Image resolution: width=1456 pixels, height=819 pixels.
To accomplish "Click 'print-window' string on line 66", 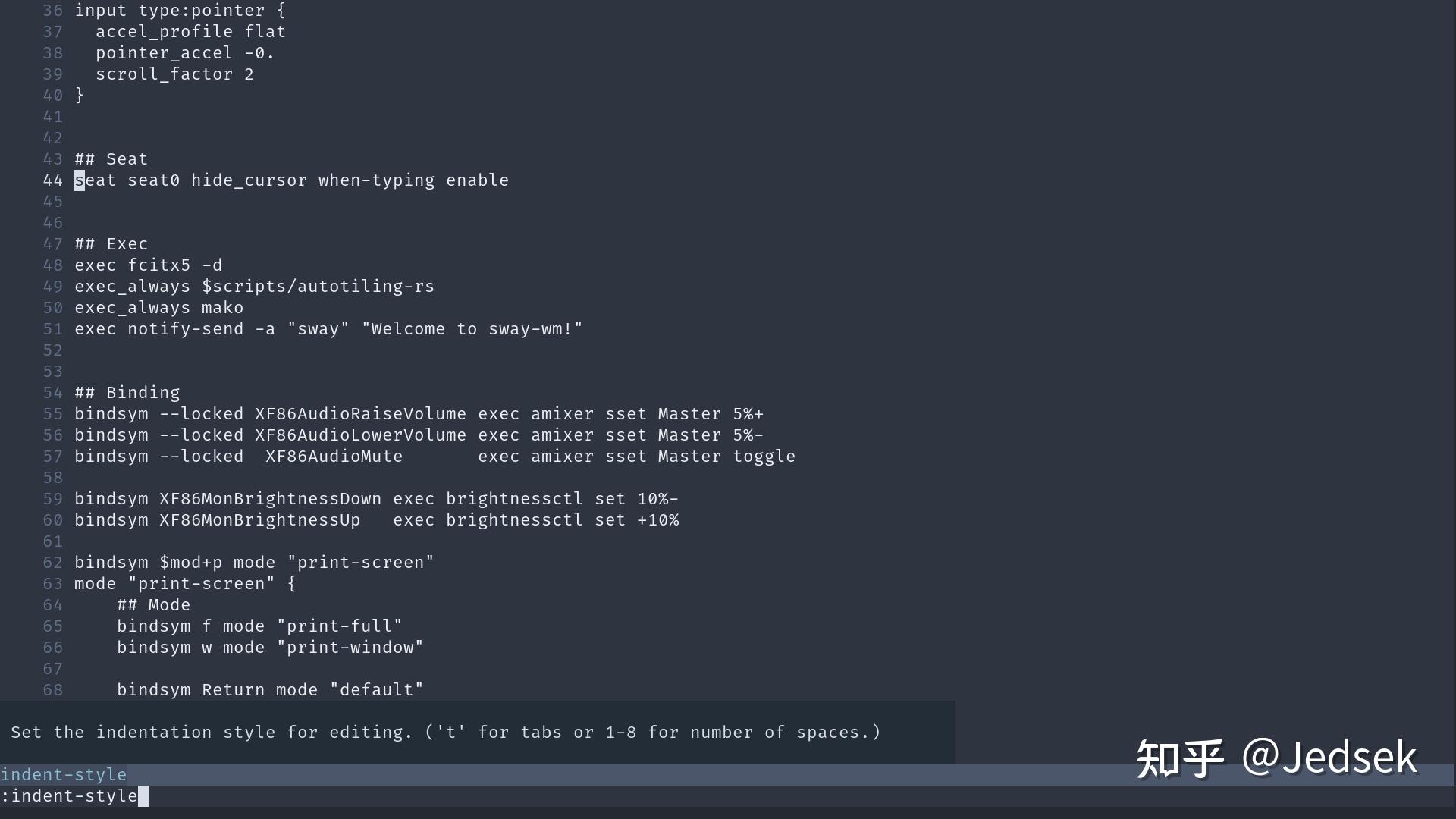I will click(x=350, y=648).
